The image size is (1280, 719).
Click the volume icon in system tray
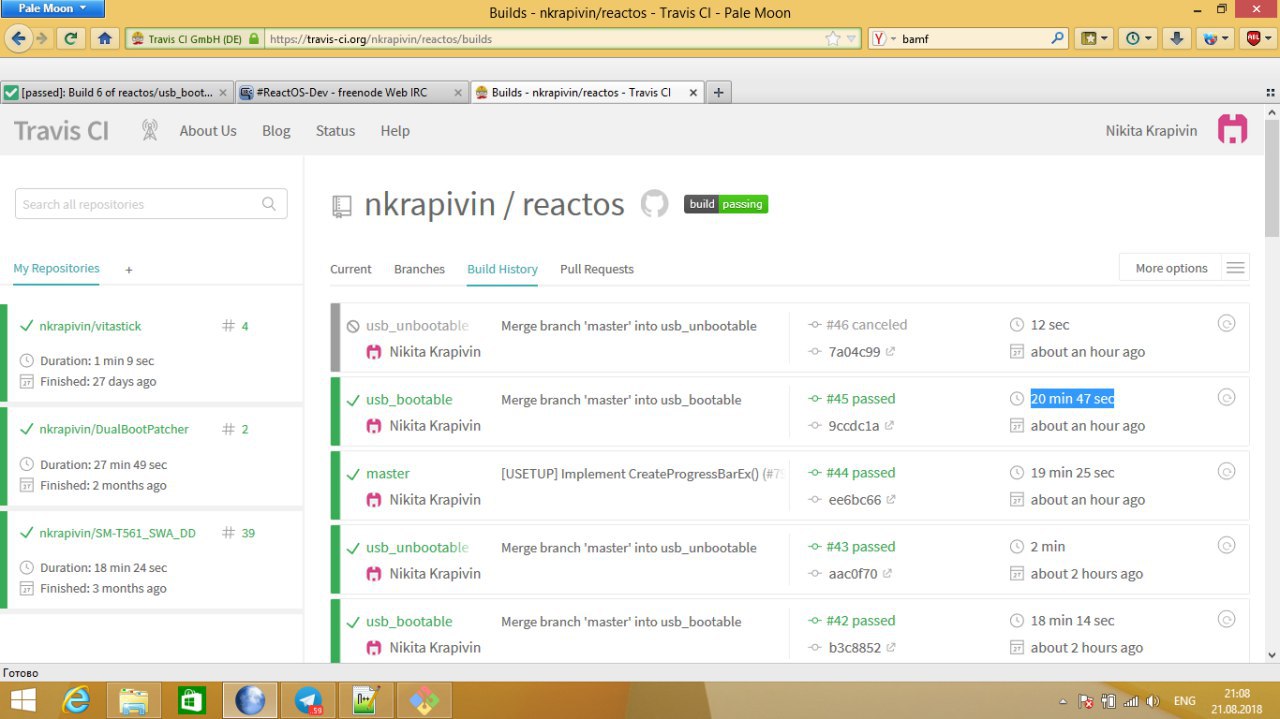click(x=1152, y=702)
